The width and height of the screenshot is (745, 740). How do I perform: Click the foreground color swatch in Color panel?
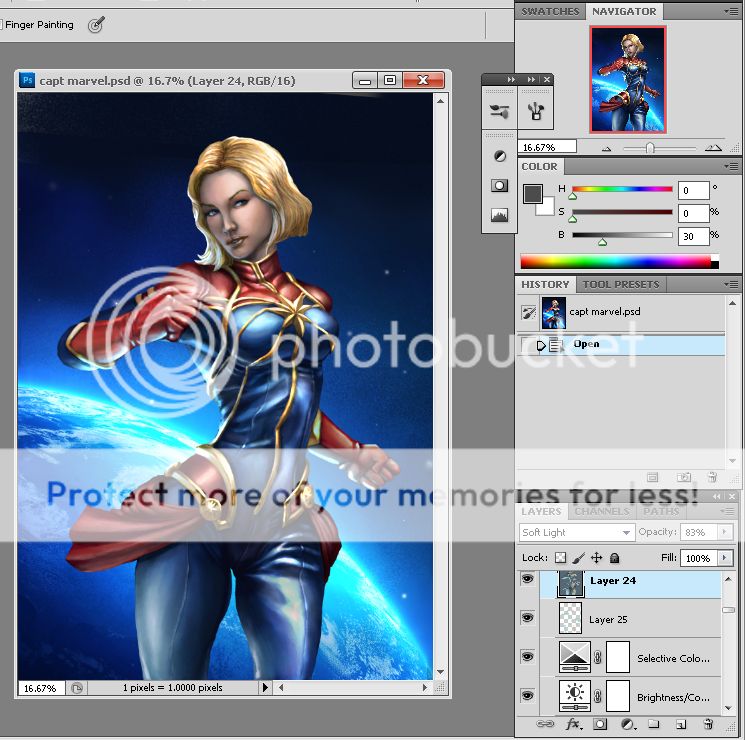(533, 193)
